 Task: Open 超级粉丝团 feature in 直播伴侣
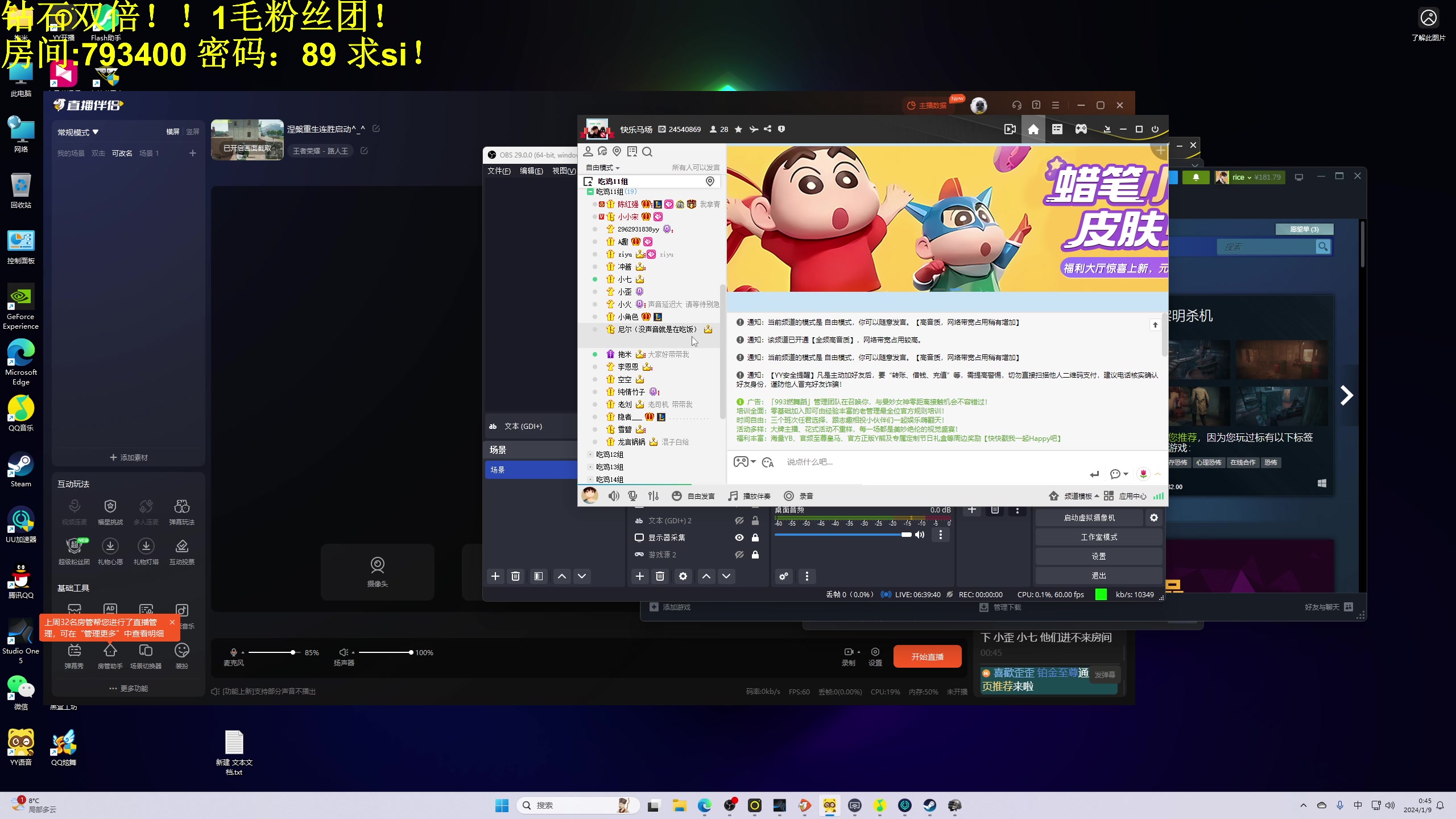point(74,551)
